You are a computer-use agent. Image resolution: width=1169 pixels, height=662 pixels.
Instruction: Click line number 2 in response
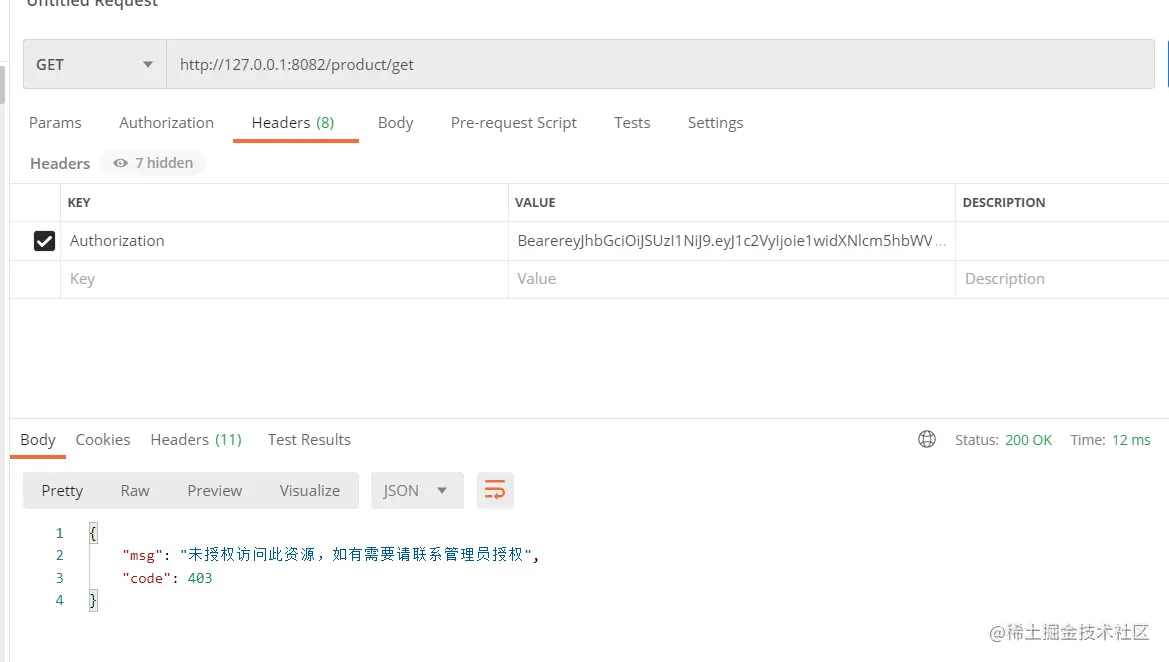click(60, 555)
